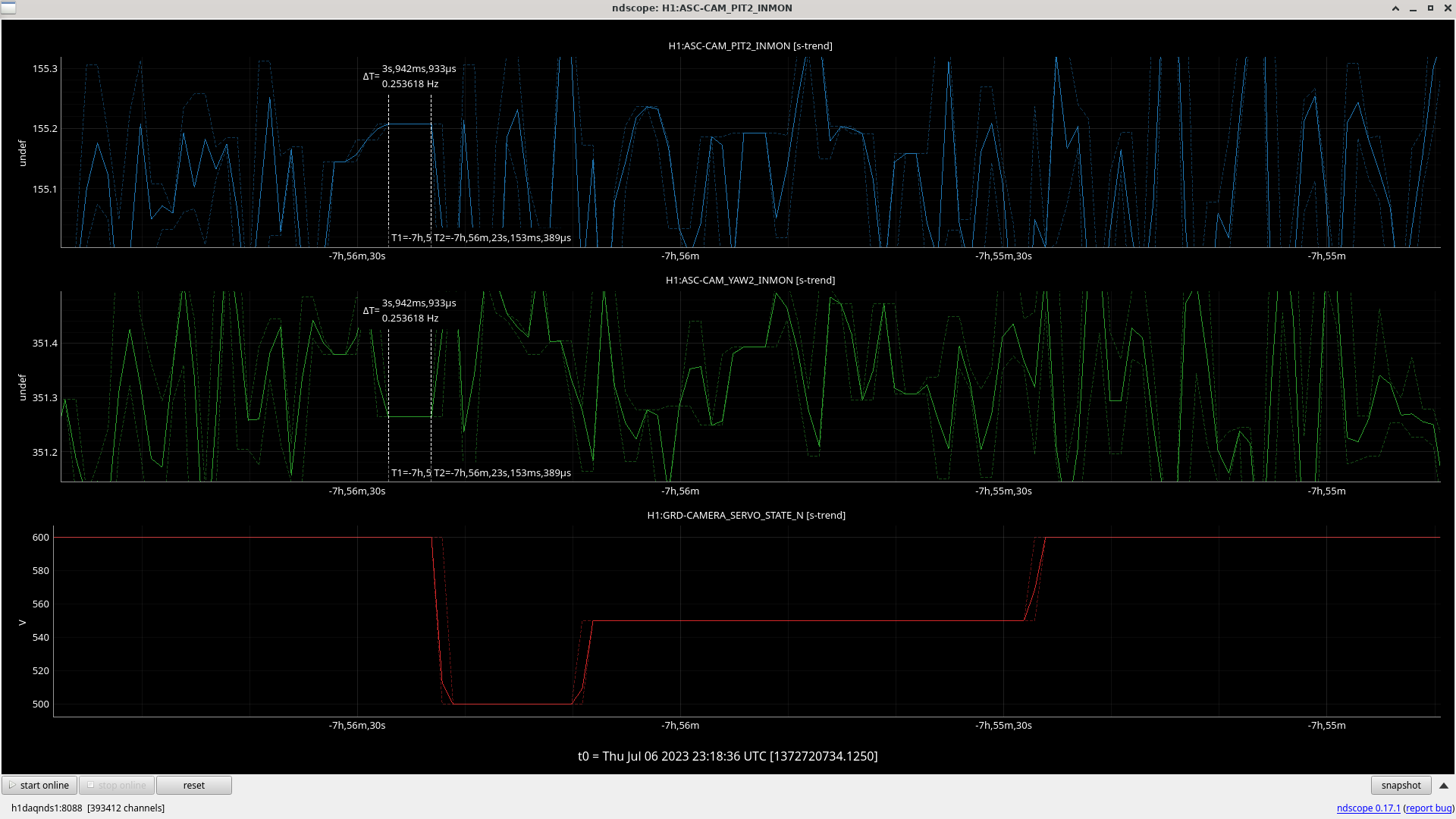
Task: Open the report bug link
Action: [1429, 808]
